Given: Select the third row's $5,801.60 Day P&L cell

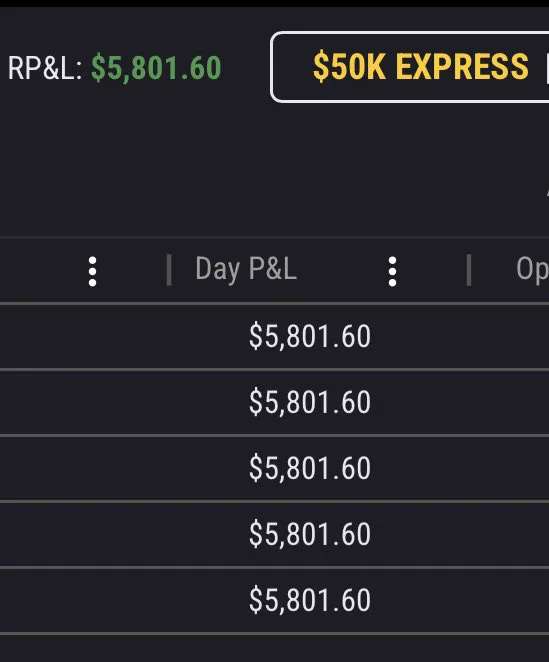Looking at the screenshot, I should [310, 468].
